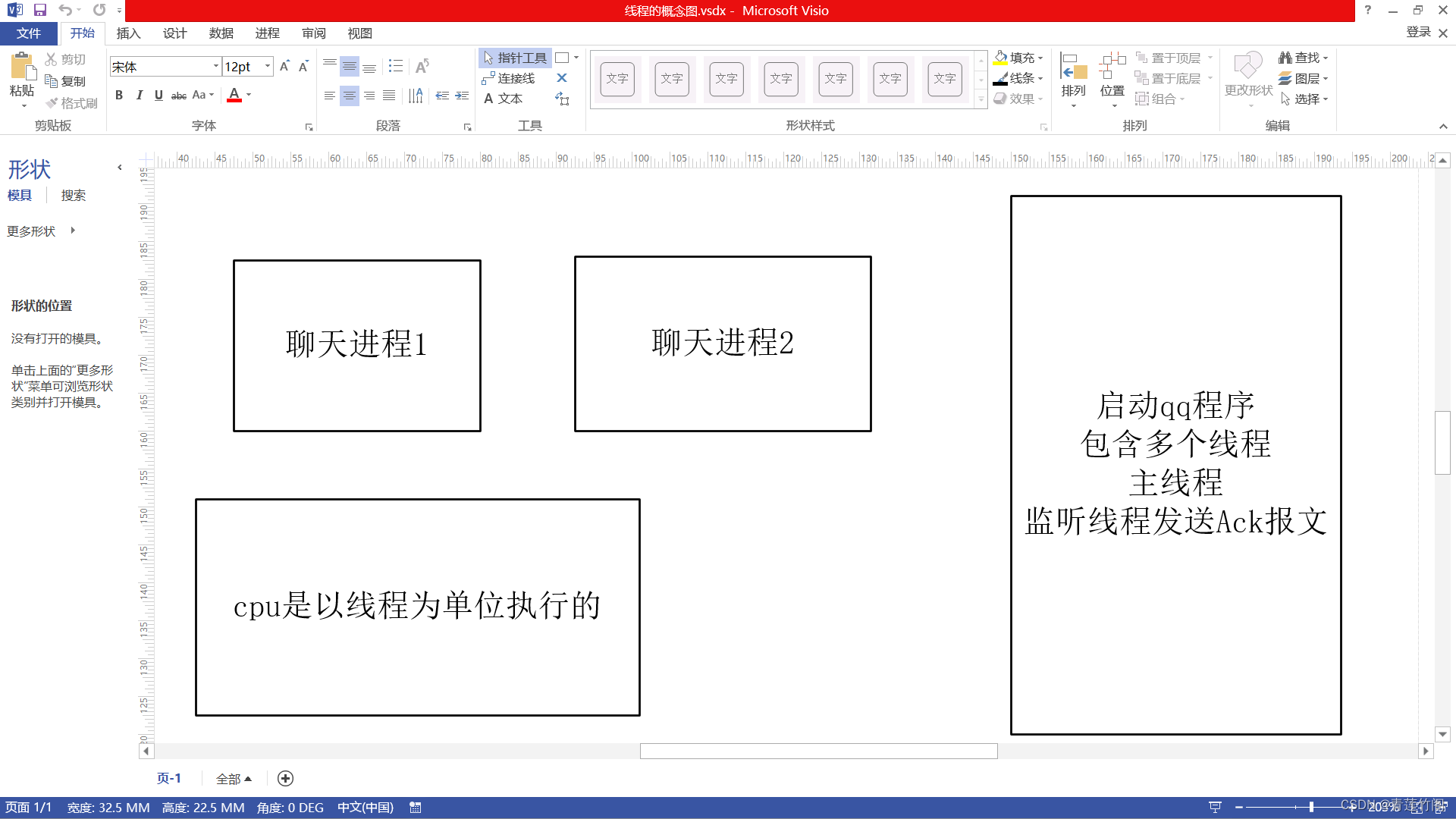1456x819 pixels.
Task: Click the 登录 sign-in link
Action: coord(1417,31)
